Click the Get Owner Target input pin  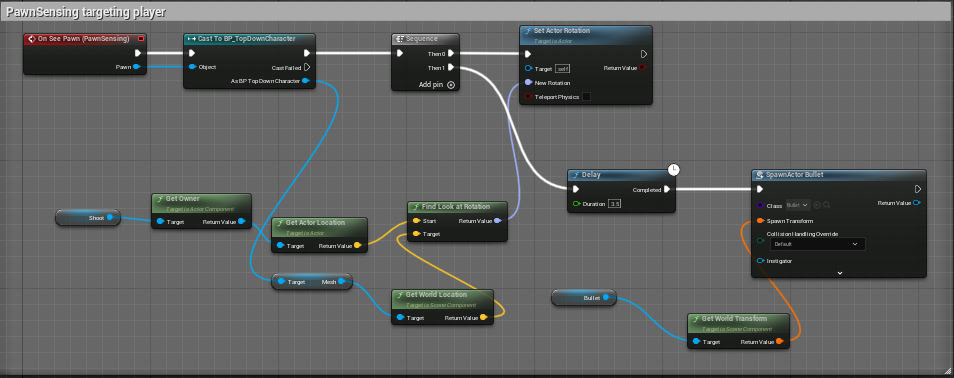[x=160, y=222]
